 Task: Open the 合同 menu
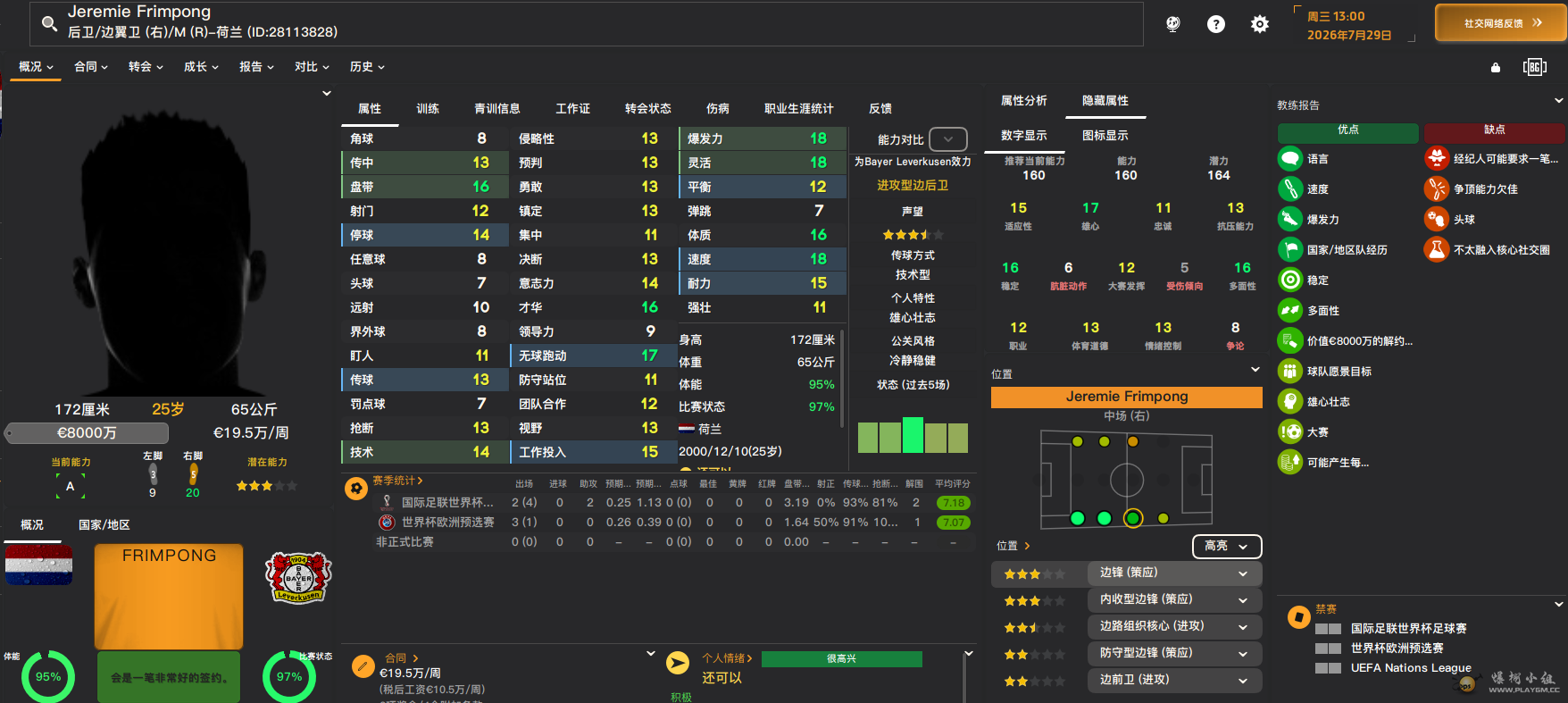click(90, 67)
